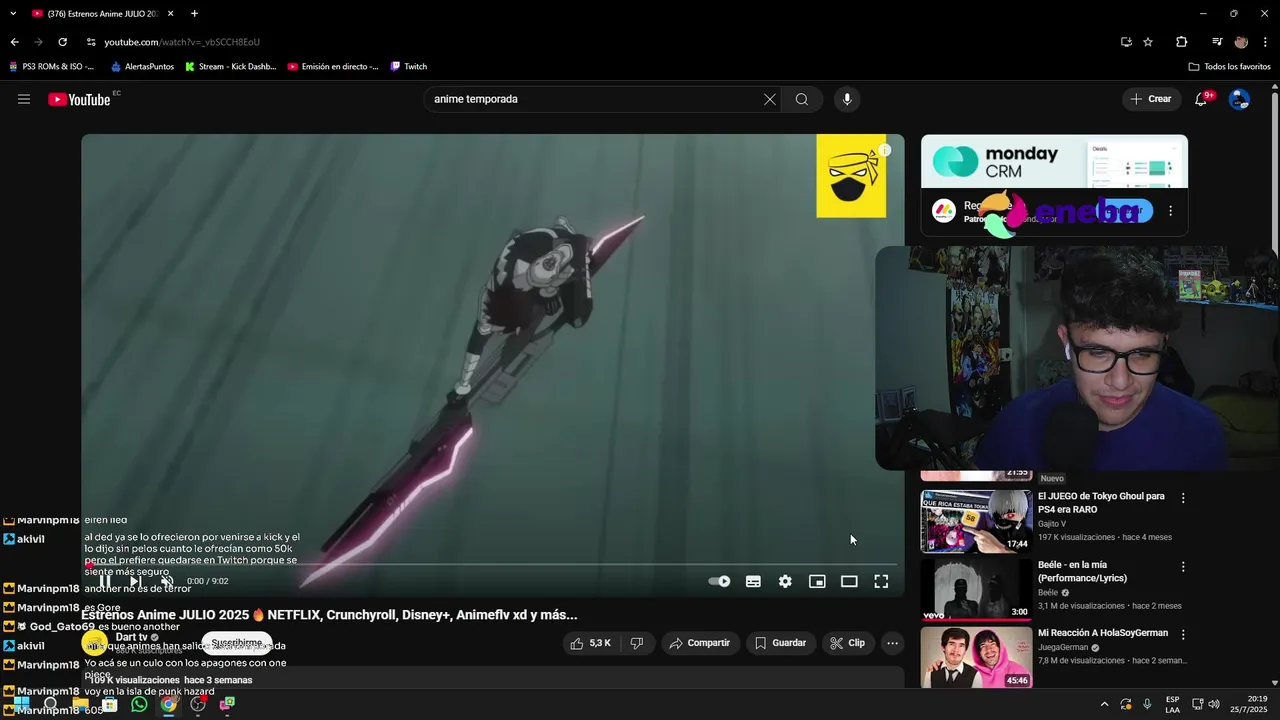Open the Beéle 'en la mía' thumbnail

pos(976,590)
